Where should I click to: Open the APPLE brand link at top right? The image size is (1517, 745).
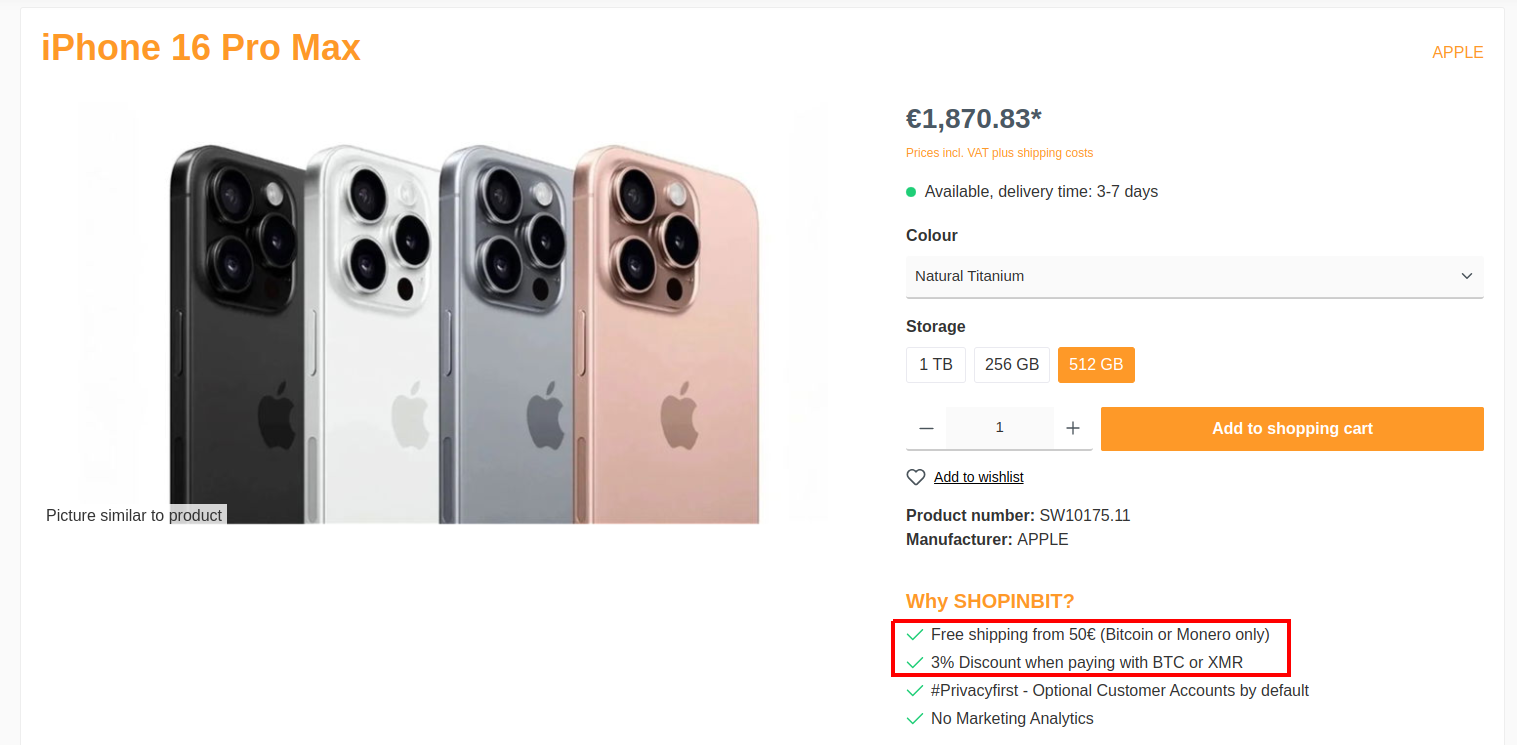click(1457, 52)
